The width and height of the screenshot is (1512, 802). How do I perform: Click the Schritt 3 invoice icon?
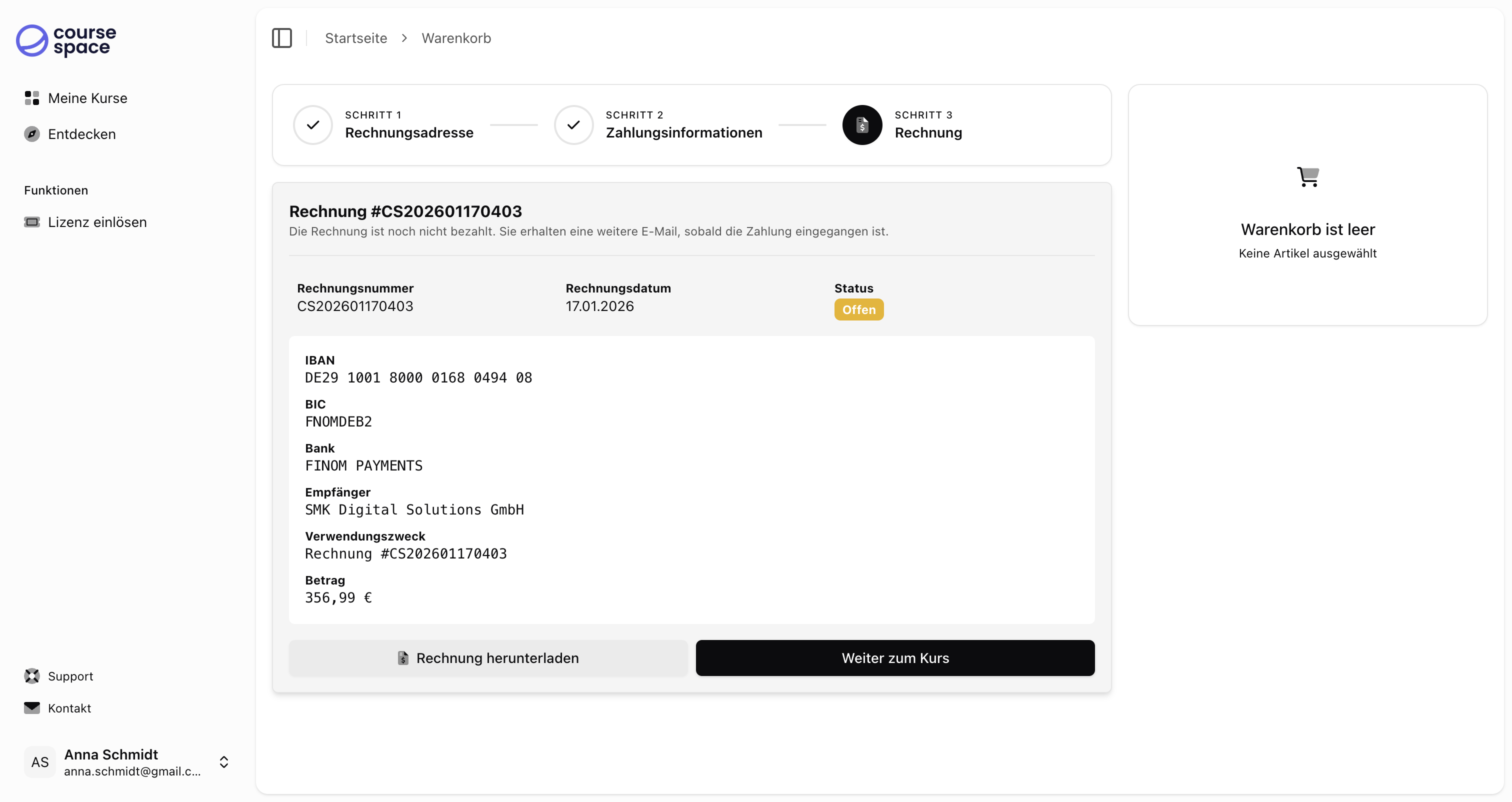[861, 124]
